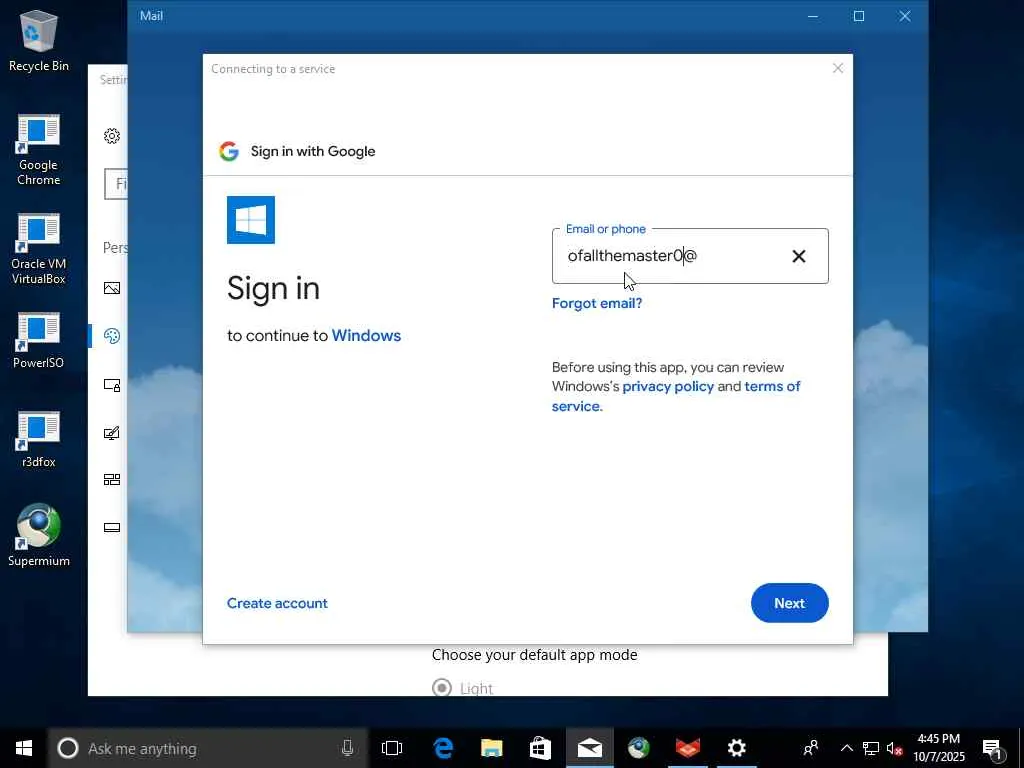Click the muted volume icon in tray

click(x=894, y=748)
